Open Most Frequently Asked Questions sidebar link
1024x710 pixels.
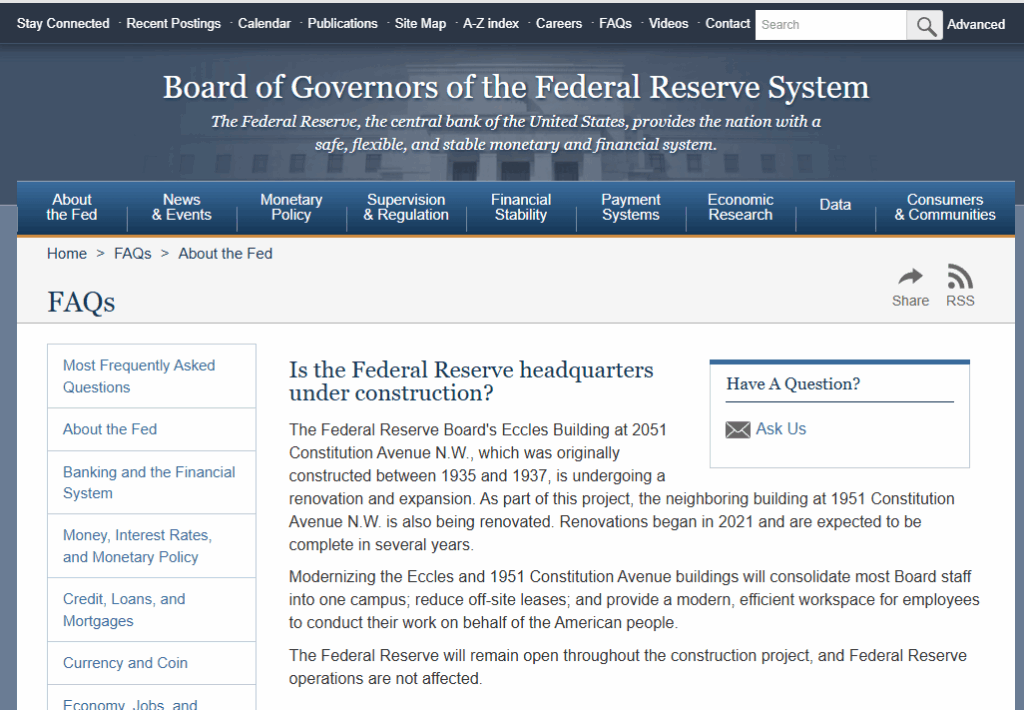(139, 376)
